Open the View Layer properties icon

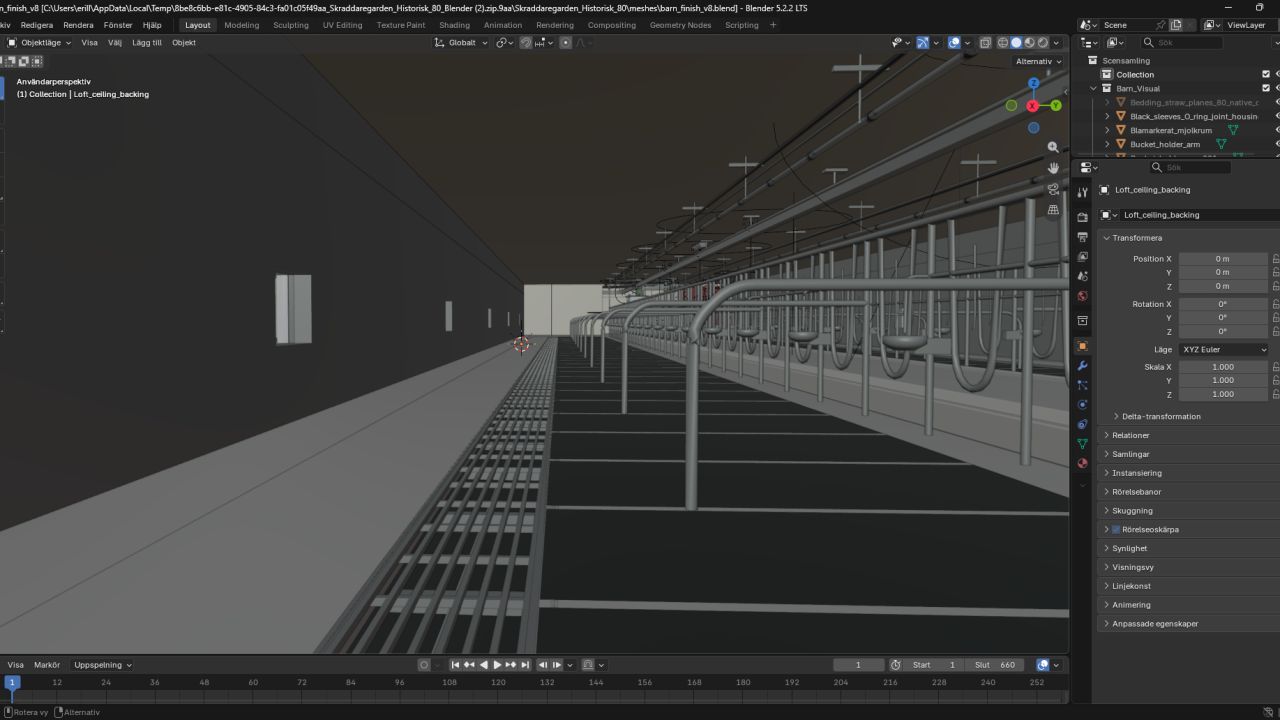(x=1082, y=257)
